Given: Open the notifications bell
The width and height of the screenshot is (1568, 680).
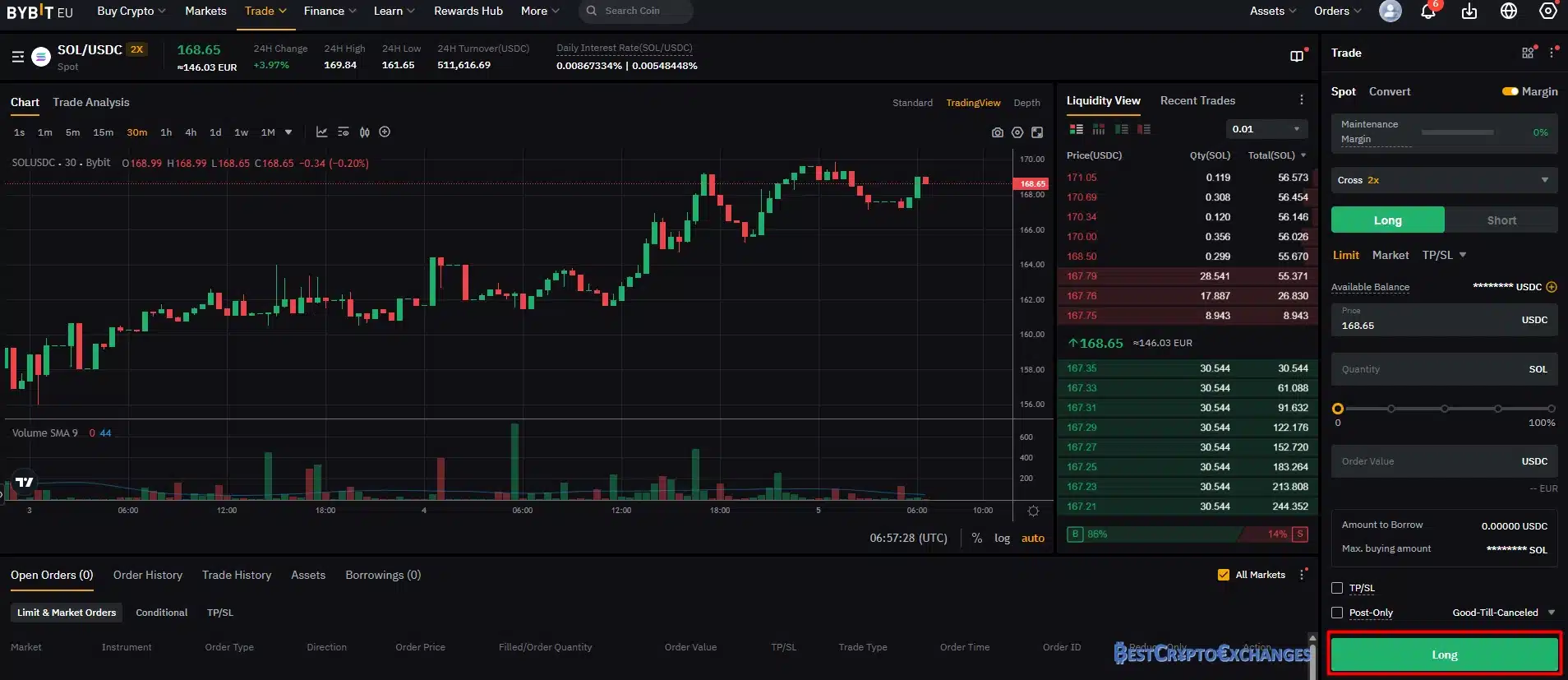Looking at the screenshot, I should coord(1428,12).
